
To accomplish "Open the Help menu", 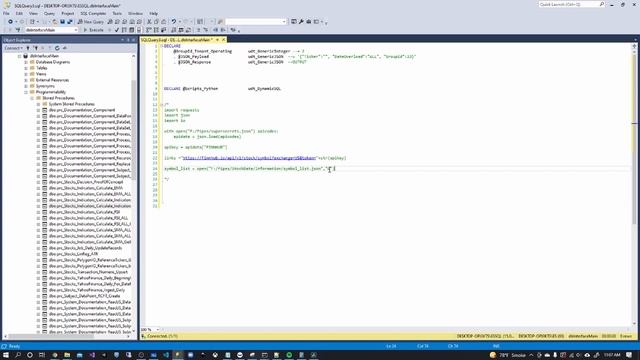I will (153, 13).
